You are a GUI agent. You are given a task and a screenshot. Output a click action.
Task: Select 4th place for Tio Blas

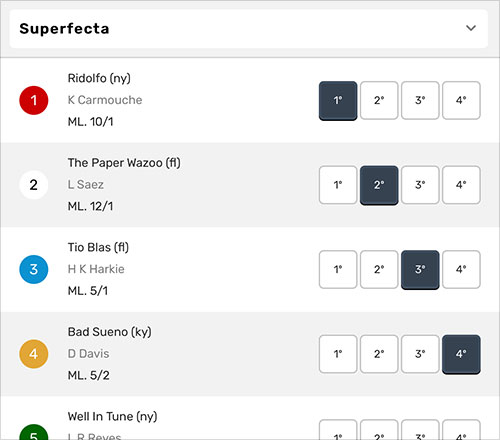(x=461, y=270)
